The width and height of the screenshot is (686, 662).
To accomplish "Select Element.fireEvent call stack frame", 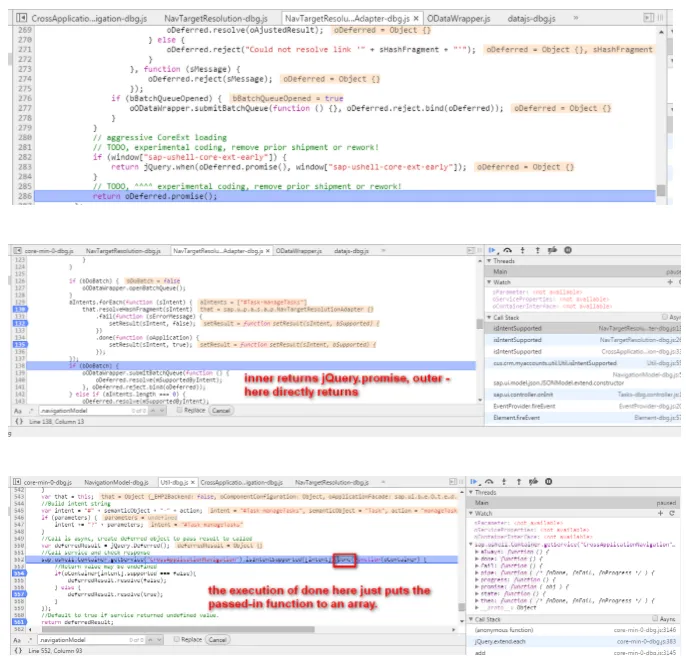I will [584, 418].
